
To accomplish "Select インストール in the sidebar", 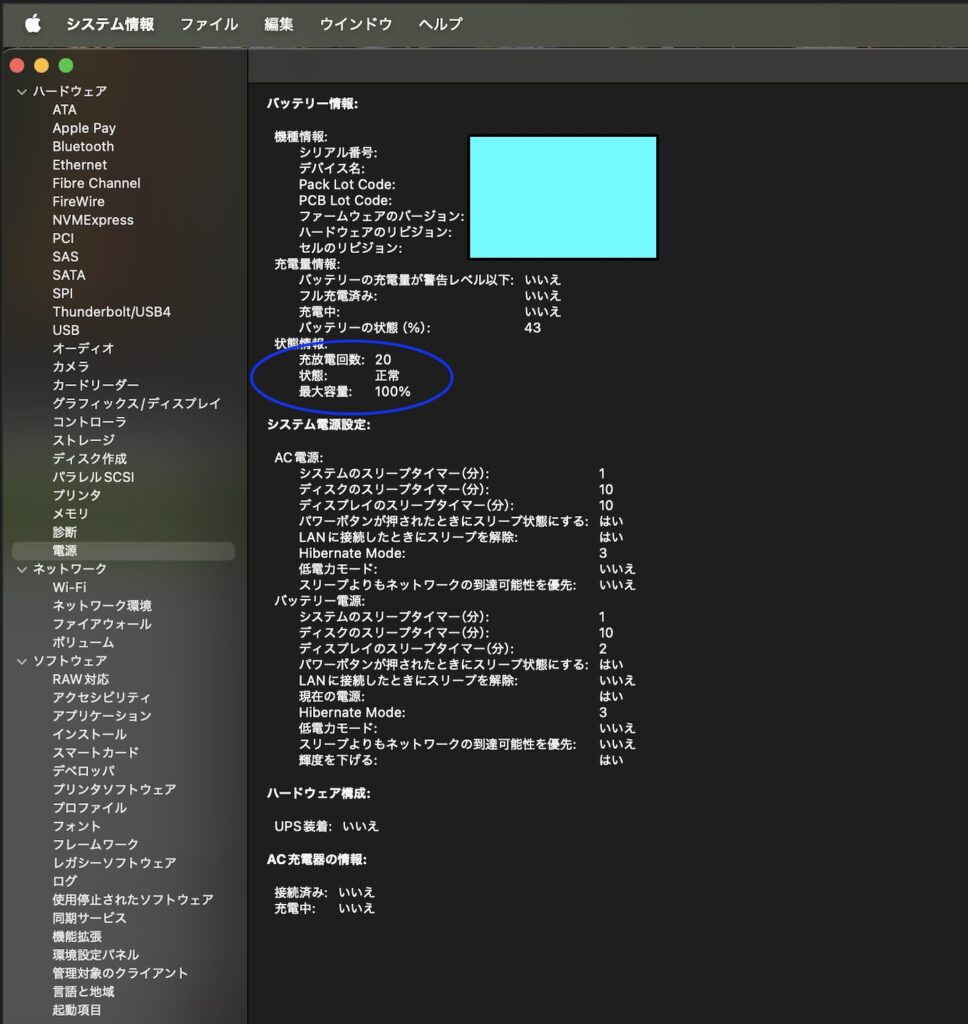I will point(89,734).
